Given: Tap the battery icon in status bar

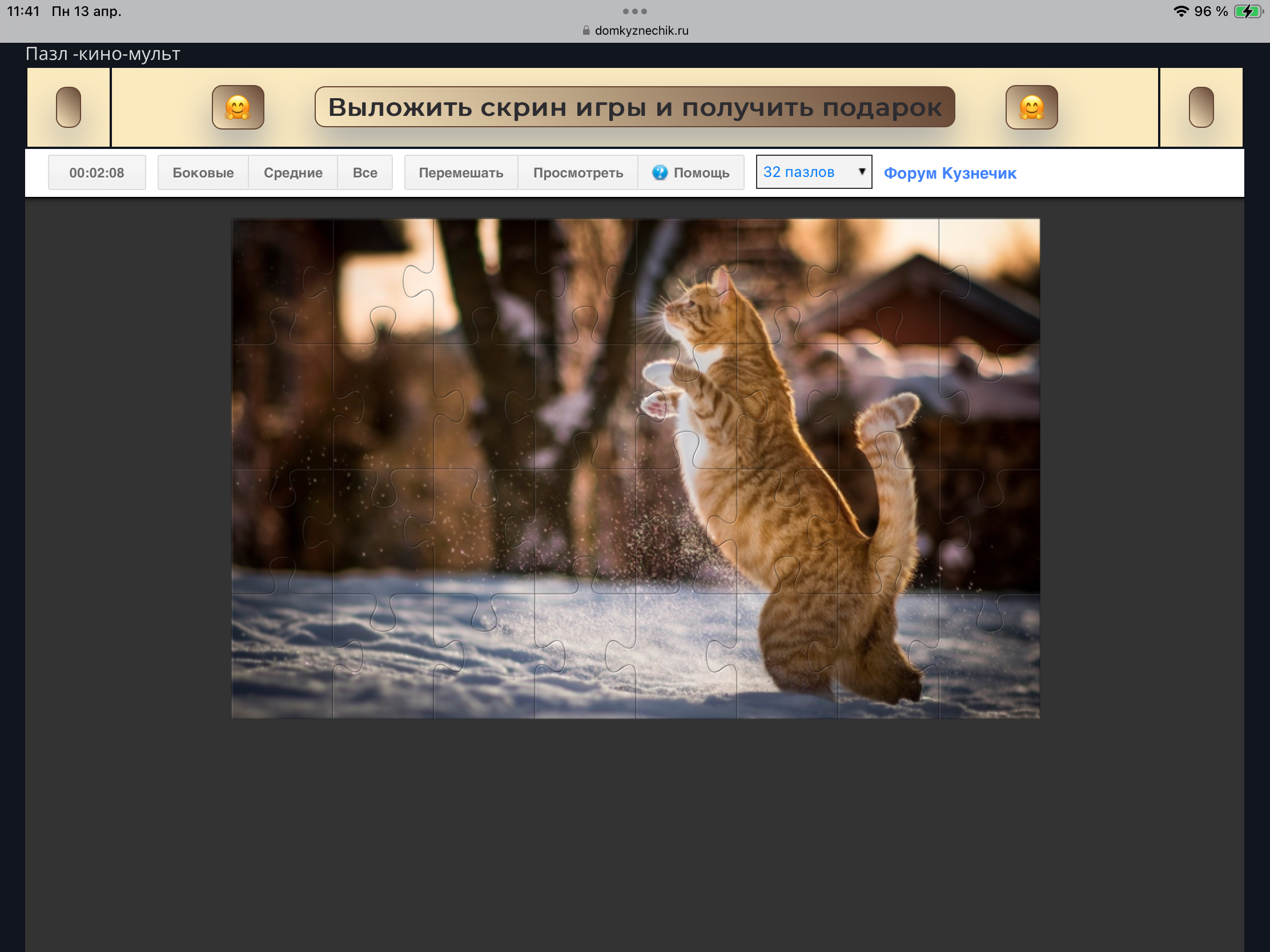Looking at the screenshot, I should [1248, 11].
